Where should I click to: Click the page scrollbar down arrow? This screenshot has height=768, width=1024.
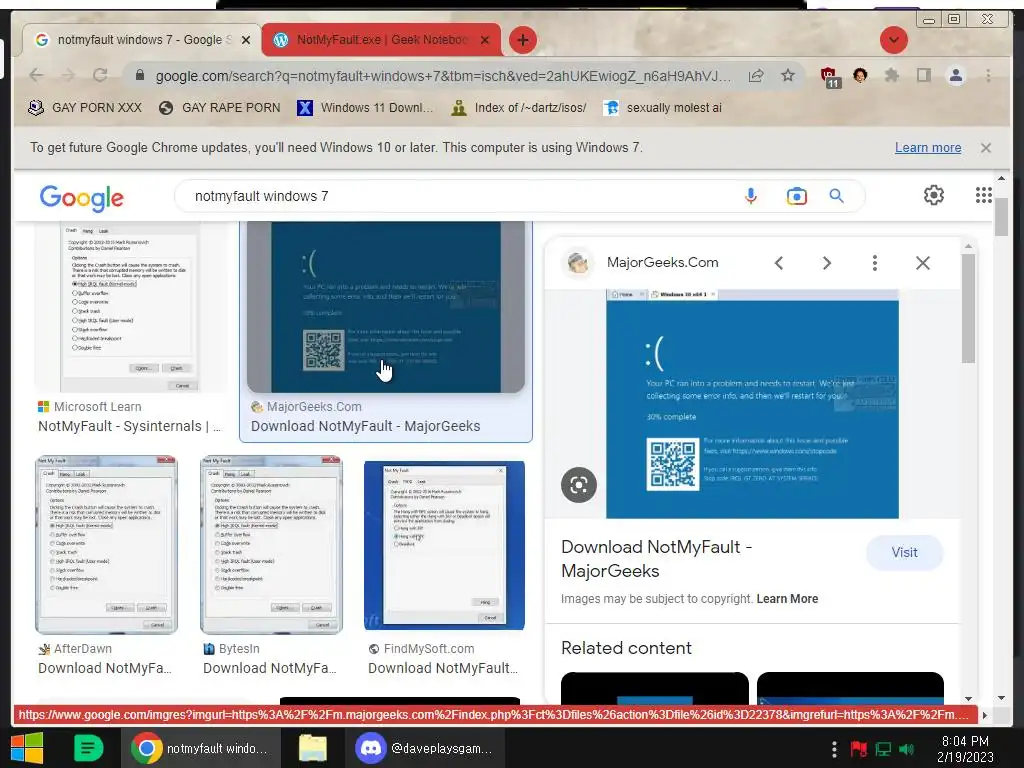[1001, 698]
